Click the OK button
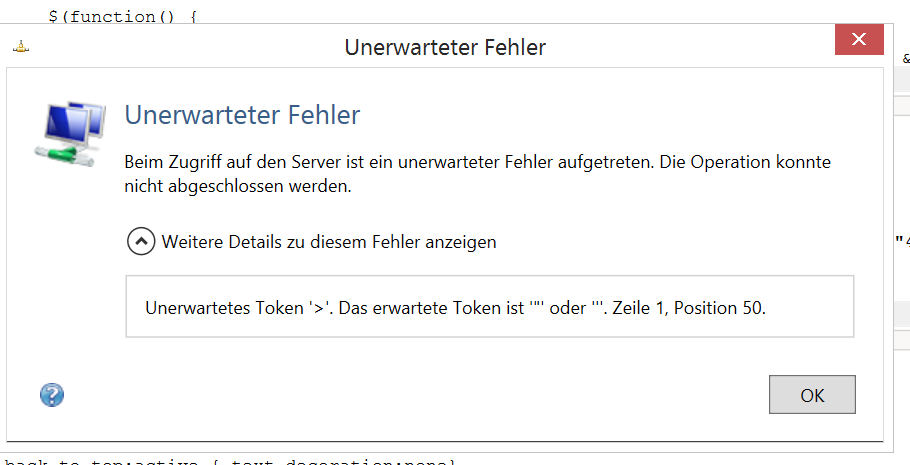The height and width of the screenshot is (465, 910). click(812, 395)
